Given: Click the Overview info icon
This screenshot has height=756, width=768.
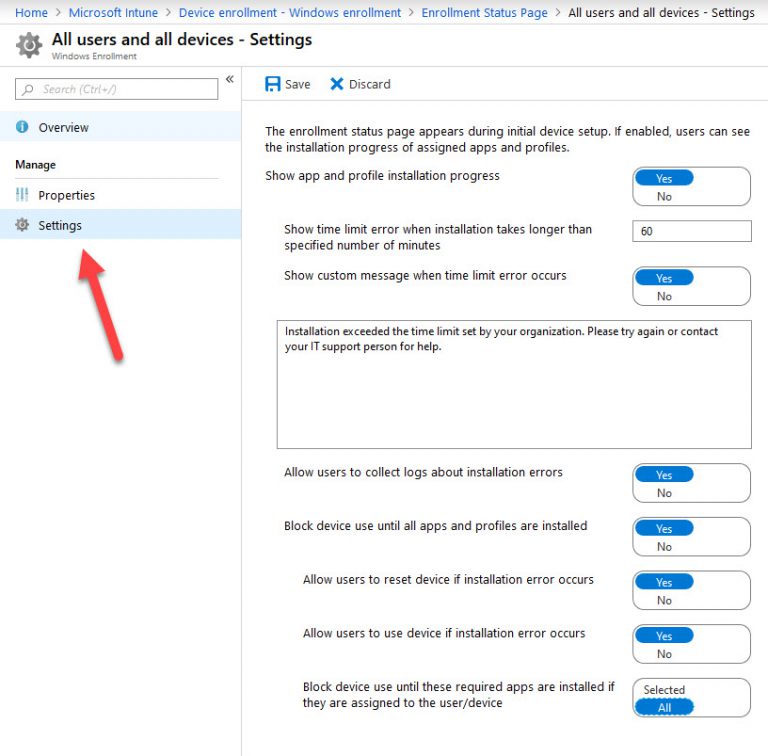Looking at the screenshot, I should [22, 127].
